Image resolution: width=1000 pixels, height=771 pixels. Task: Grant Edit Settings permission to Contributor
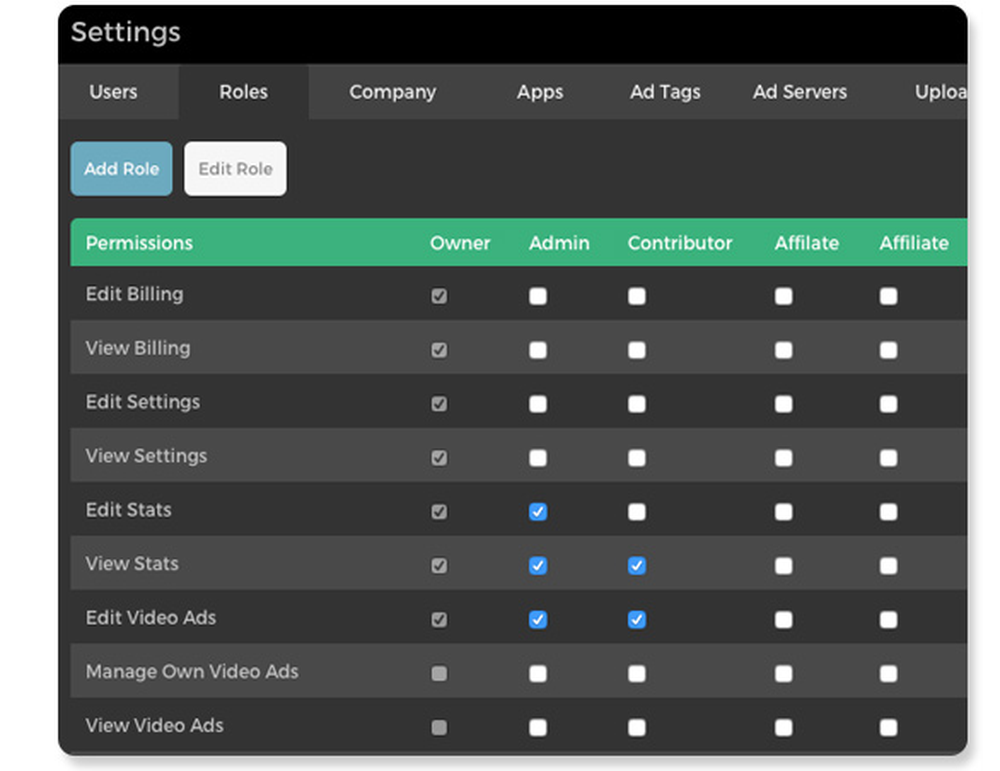pyautogui.click(x=637, y=404)
